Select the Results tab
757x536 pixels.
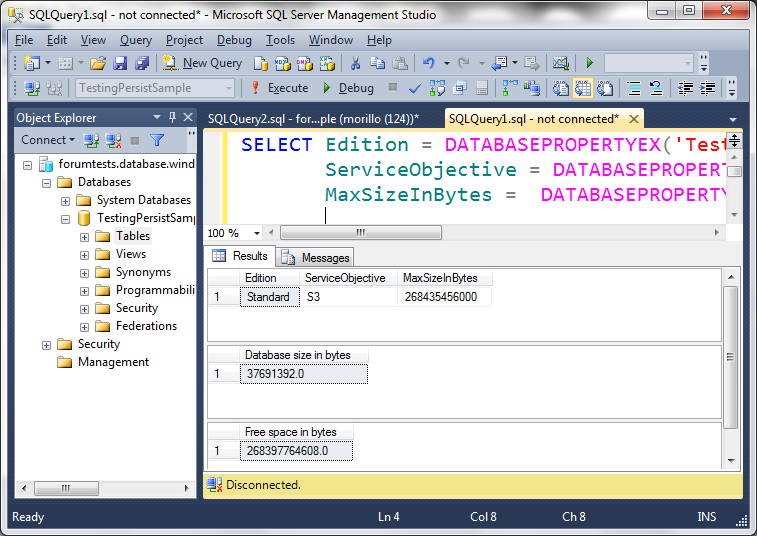tap(240, 256)
